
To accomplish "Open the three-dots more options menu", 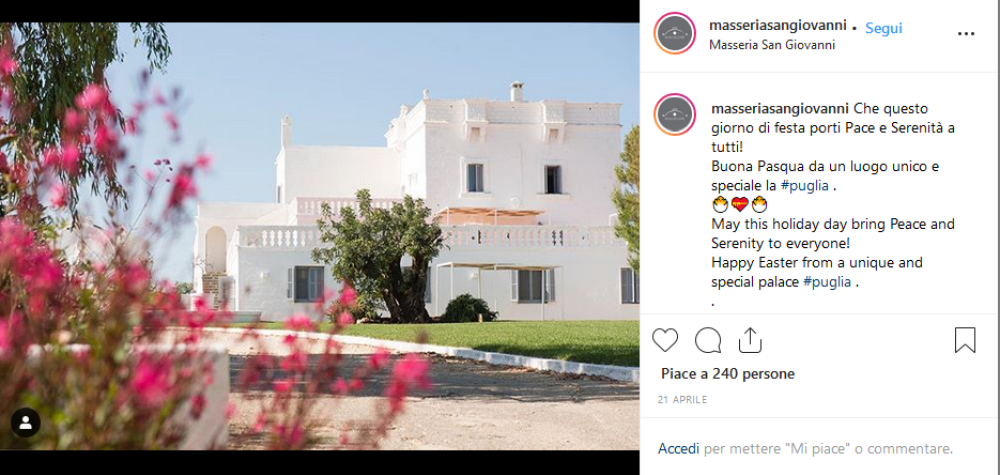I will [966, 34].
